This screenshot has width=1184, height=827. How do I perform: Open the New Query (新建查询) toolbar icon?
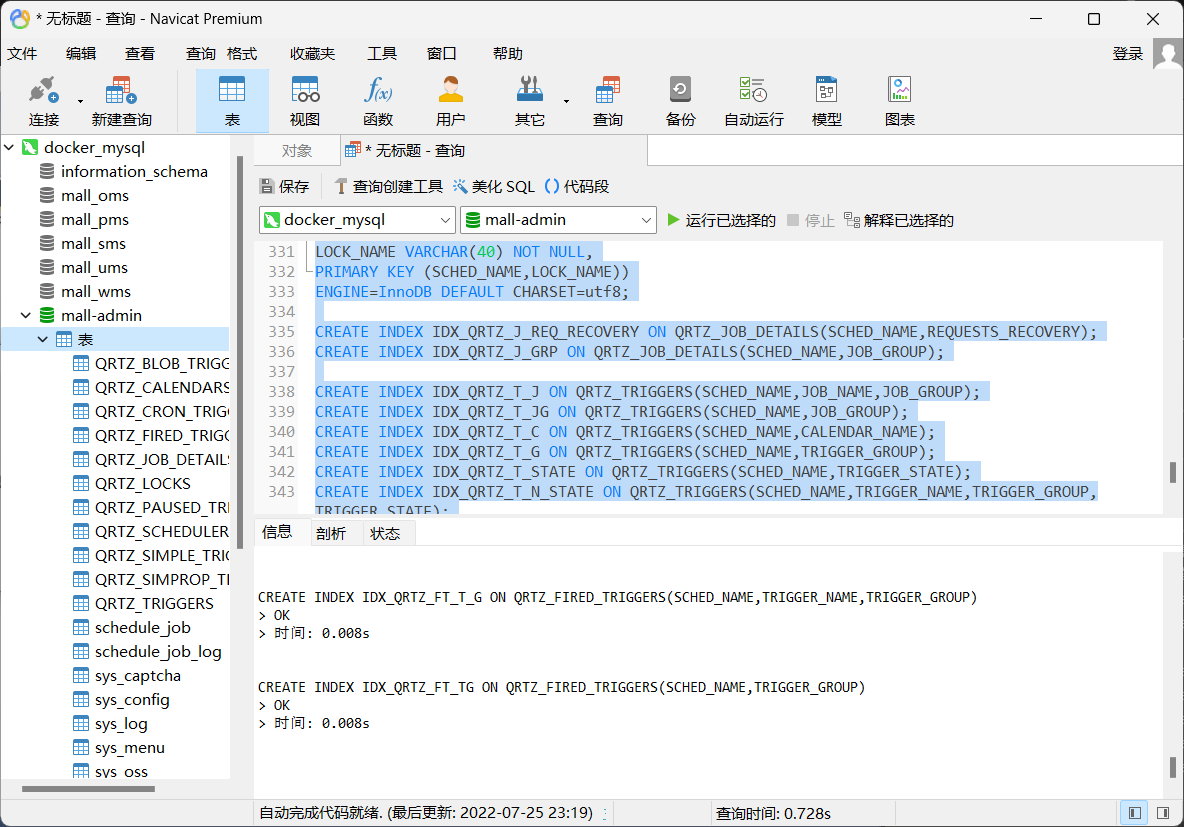121,92
